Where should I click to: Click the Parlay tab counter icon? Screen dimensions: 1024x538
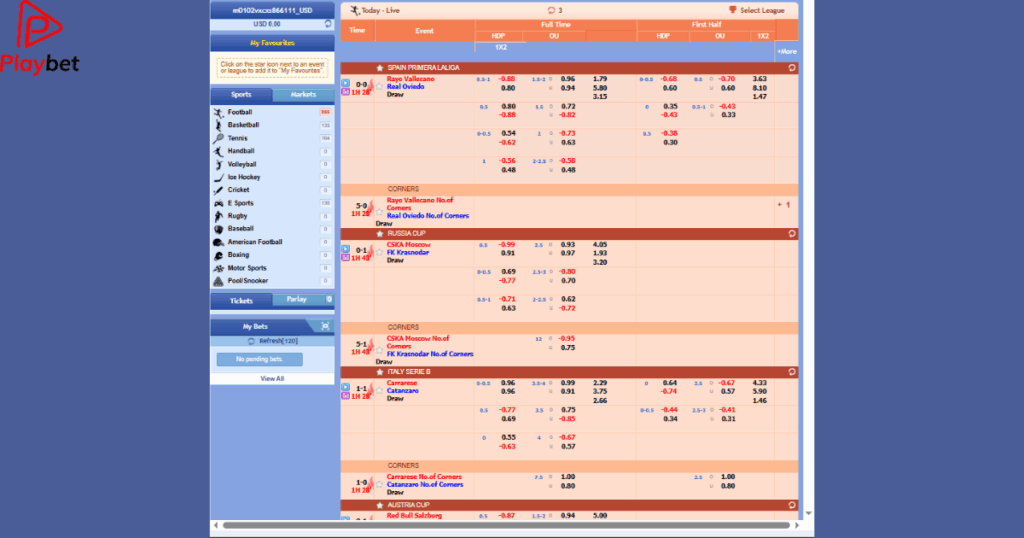(328, 299)
